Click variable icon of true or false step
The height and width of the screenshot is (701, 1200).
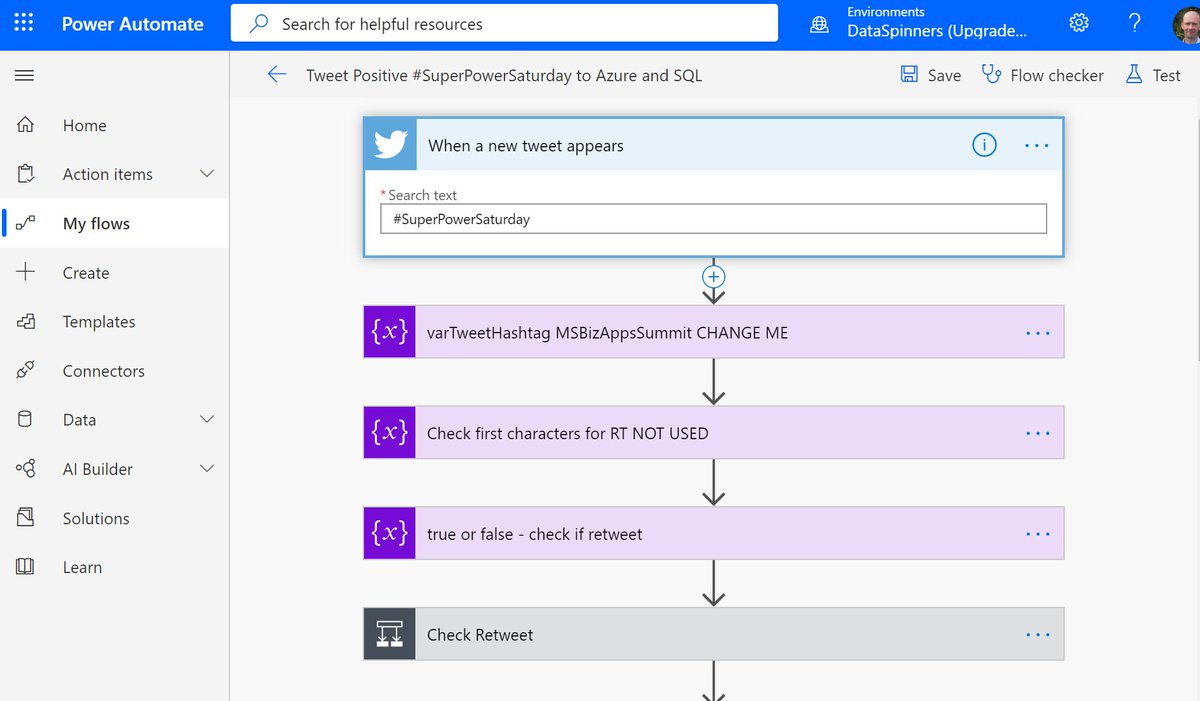[x=389, y=534]
